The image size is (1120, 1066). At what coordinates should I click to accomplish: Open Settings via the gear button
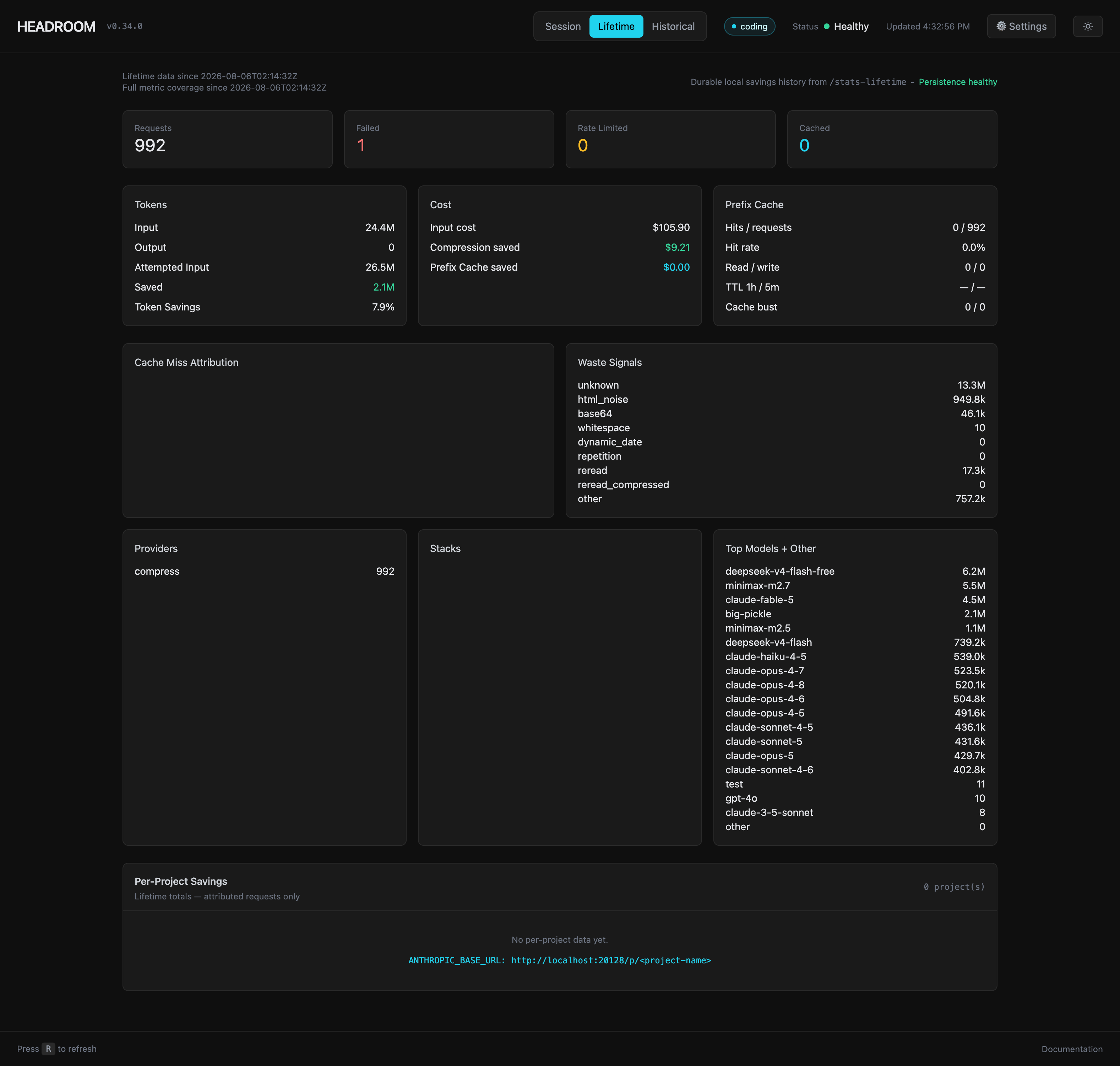coord(1021,26)
